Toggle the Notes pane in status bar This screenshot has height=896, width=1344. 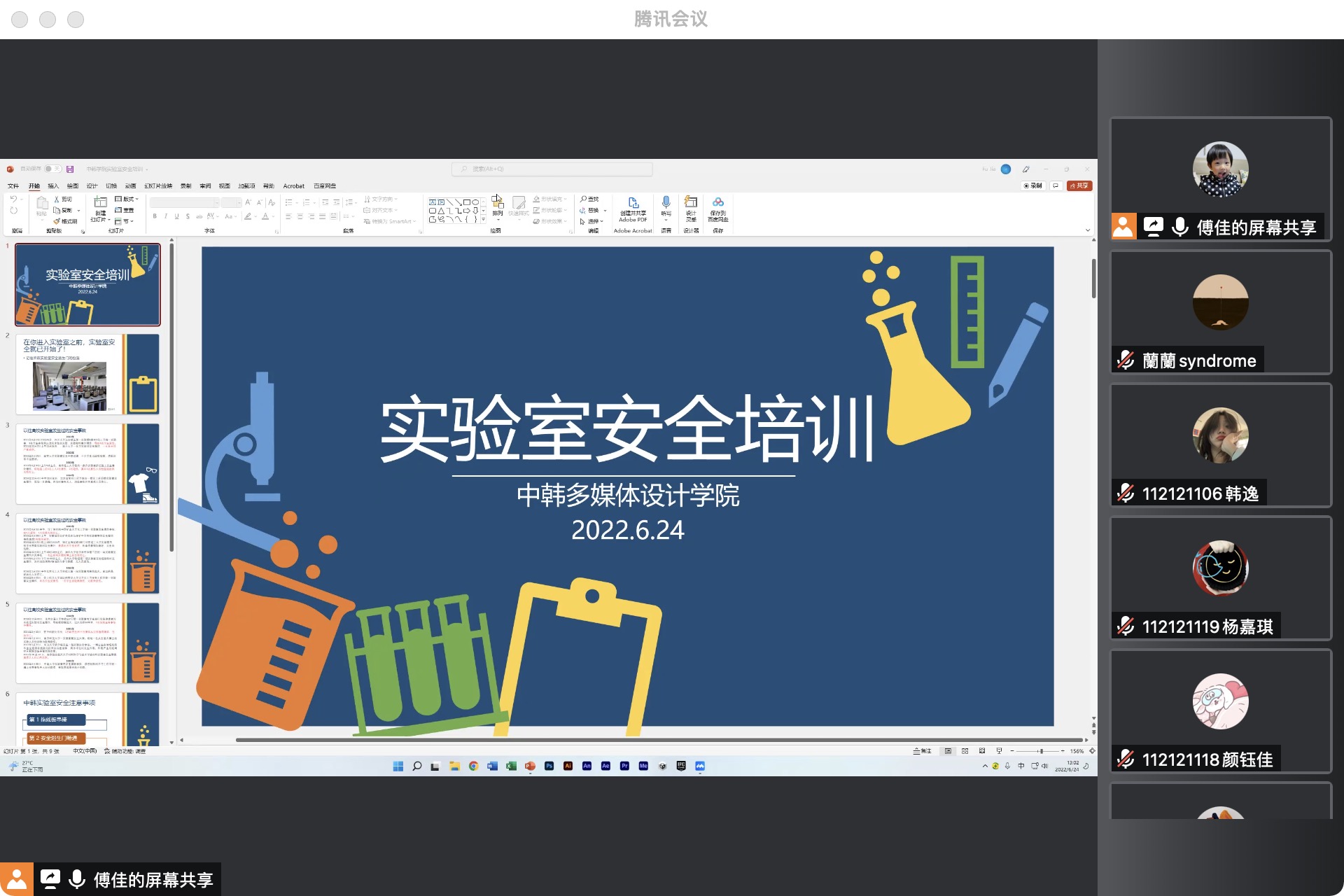point(922,751)
